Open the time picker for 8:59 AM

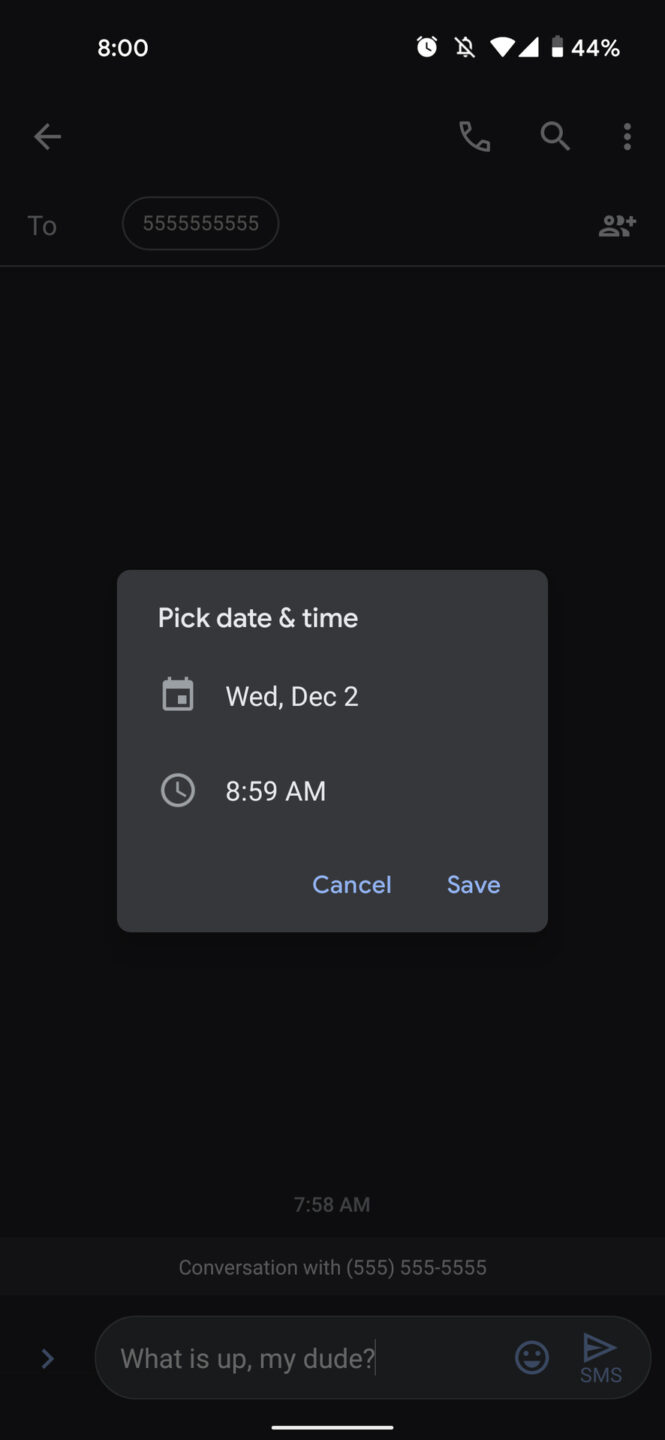coord(275,790)
